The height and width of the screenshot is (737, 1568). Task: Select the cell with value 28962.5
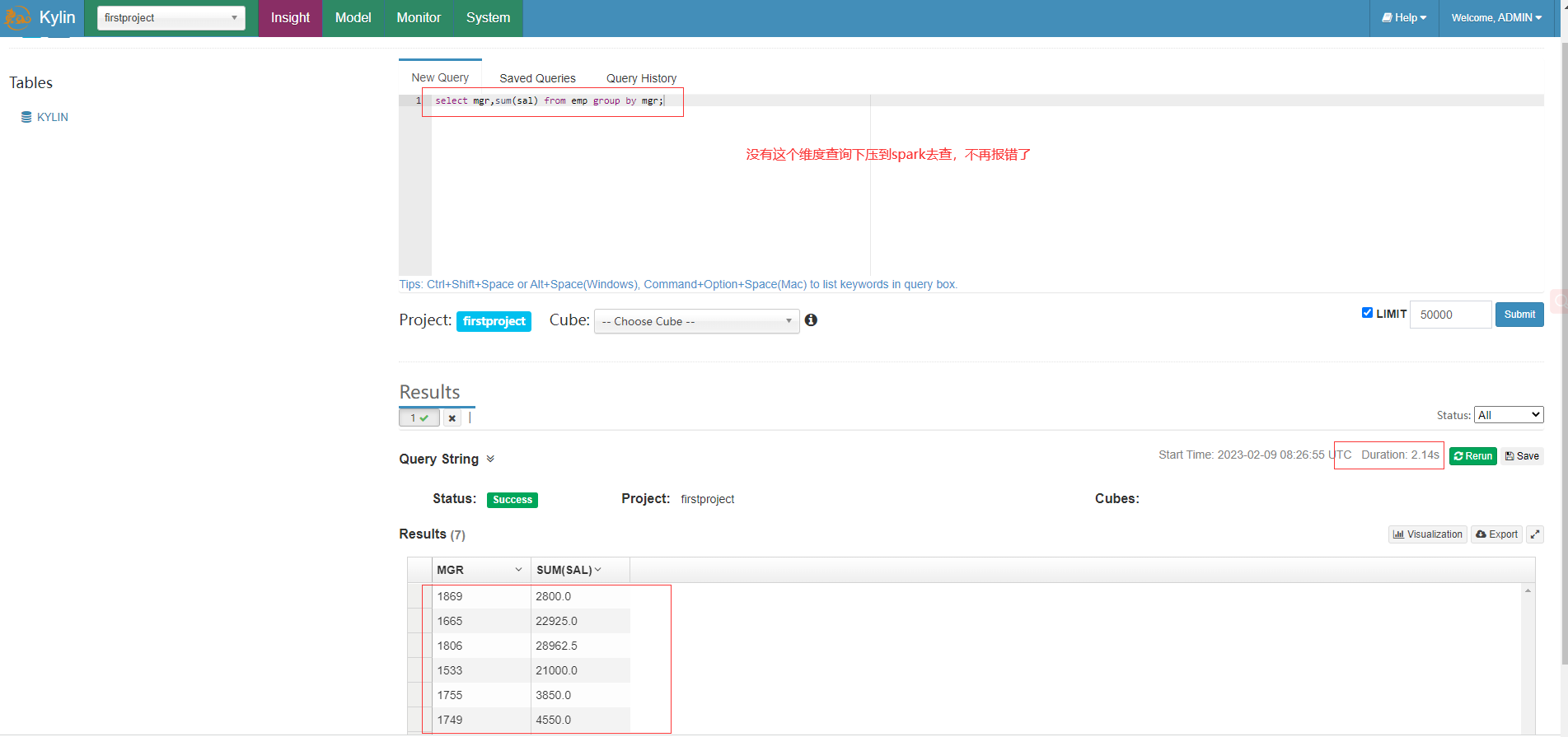click(580, 646)
